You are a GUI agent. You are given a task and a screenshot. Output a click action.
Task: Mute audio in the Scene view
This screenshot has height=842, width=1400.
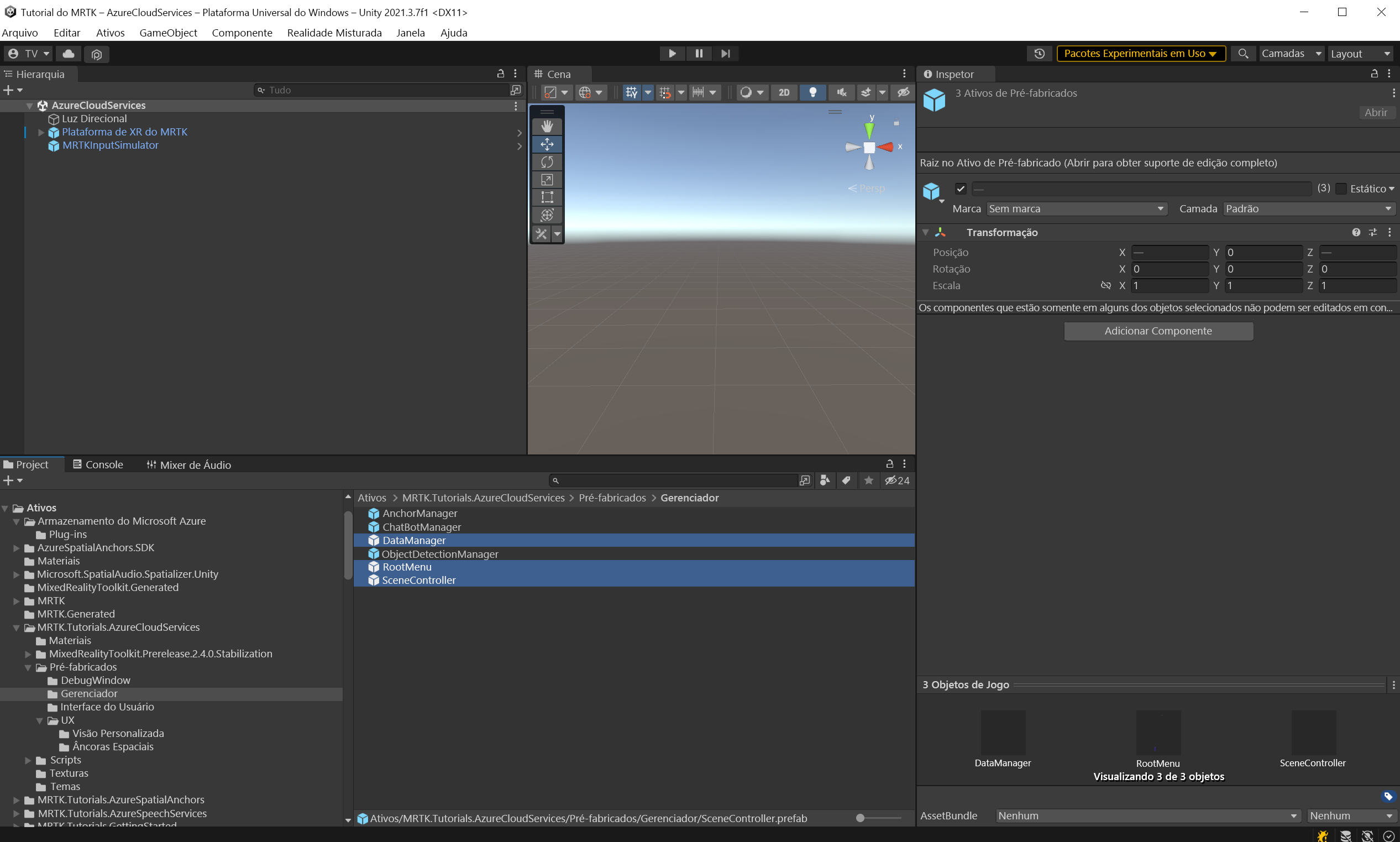[x=842, y=92]
